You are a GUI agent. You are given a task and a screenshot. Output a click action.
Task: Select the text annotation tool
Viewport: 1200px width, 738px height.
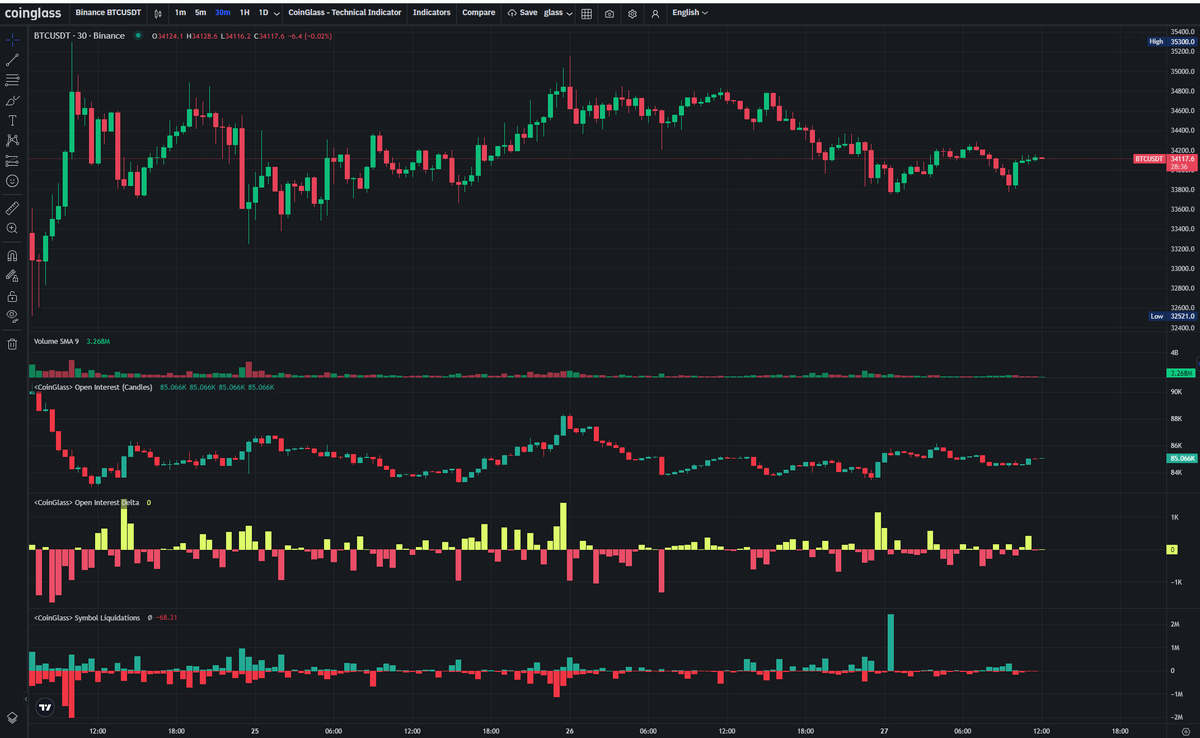click(x=12, y=120)
